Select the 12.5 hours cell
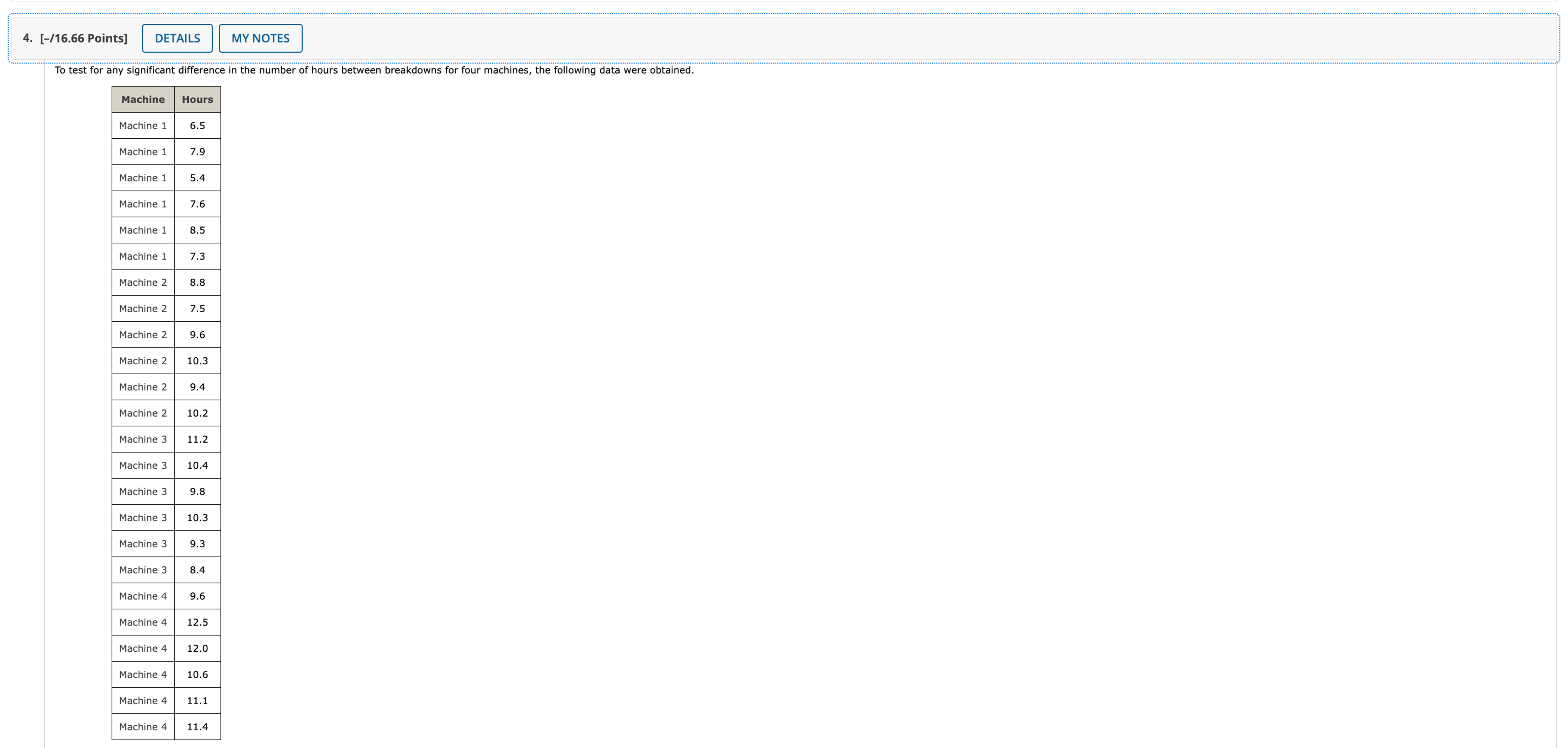This screenshot has height=748, width=1568. [197, 622]
